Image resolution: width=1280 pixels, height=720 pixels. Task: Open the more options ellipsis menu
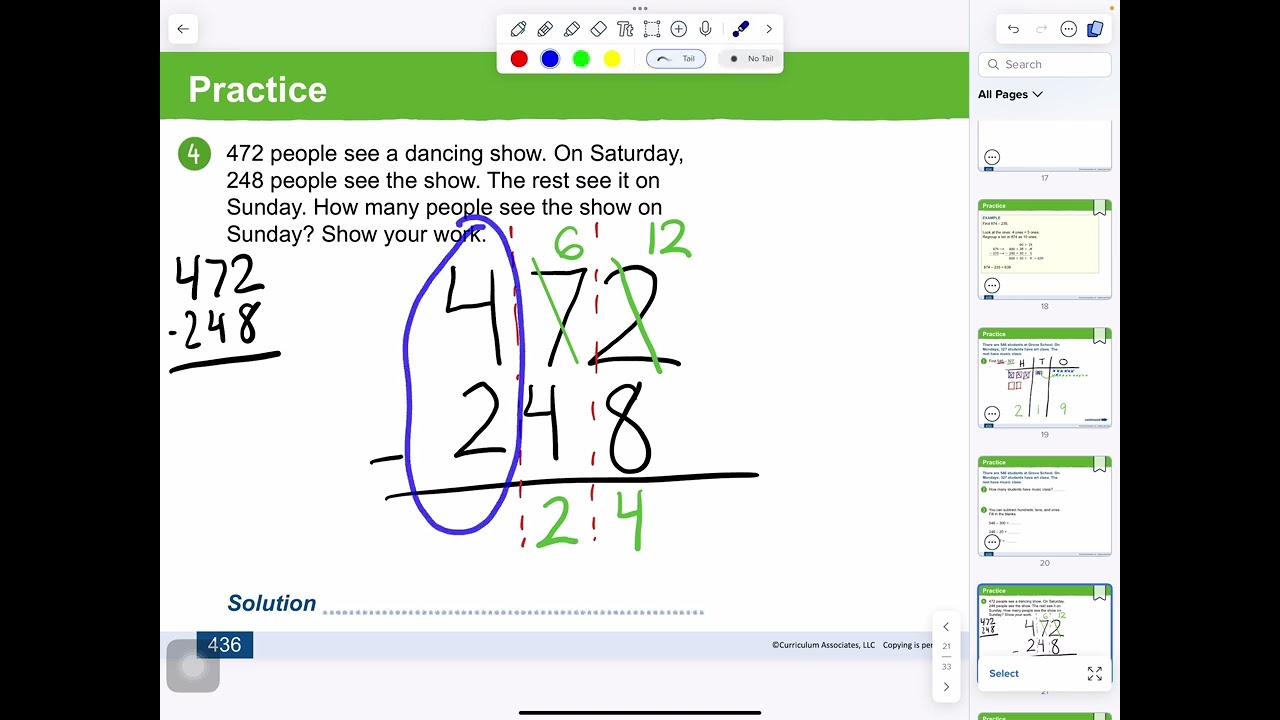1068,29
